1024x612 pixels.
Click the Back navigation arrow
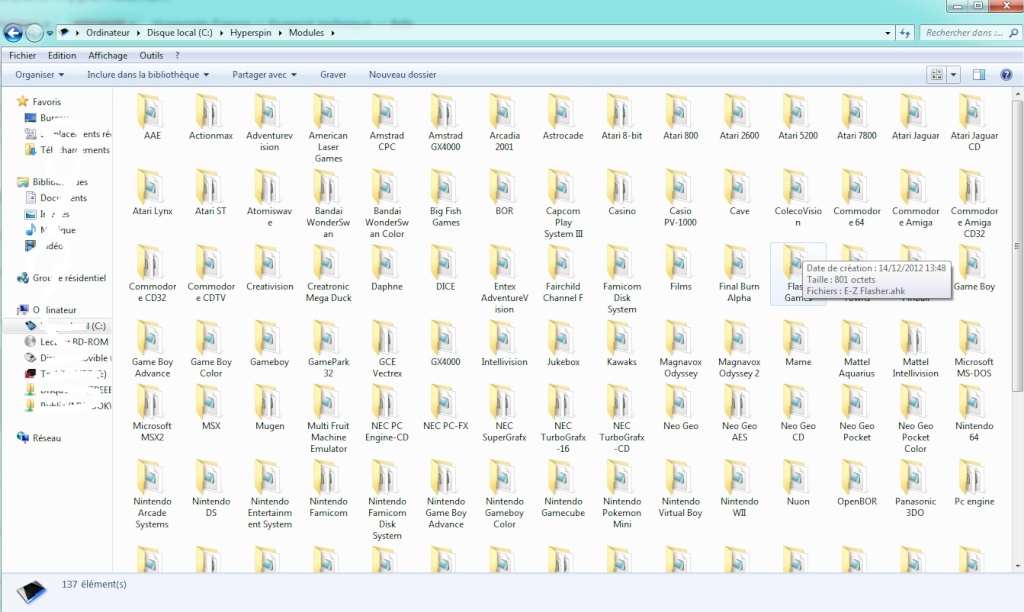click(x=13, y=32)
